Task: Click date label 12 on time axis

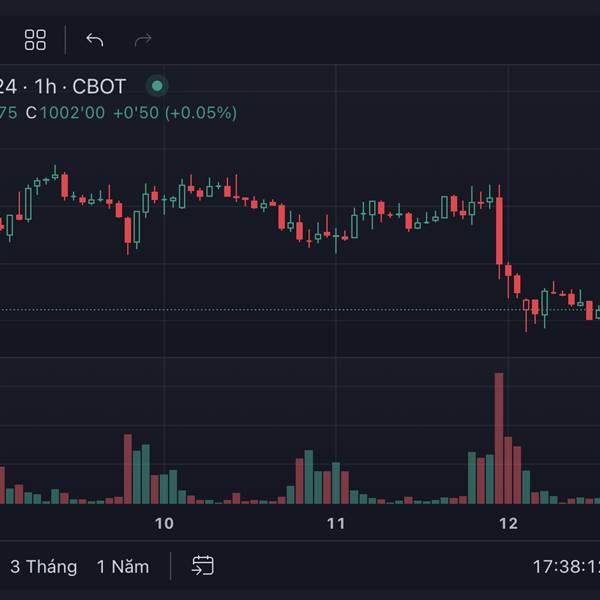Action: 508,523
